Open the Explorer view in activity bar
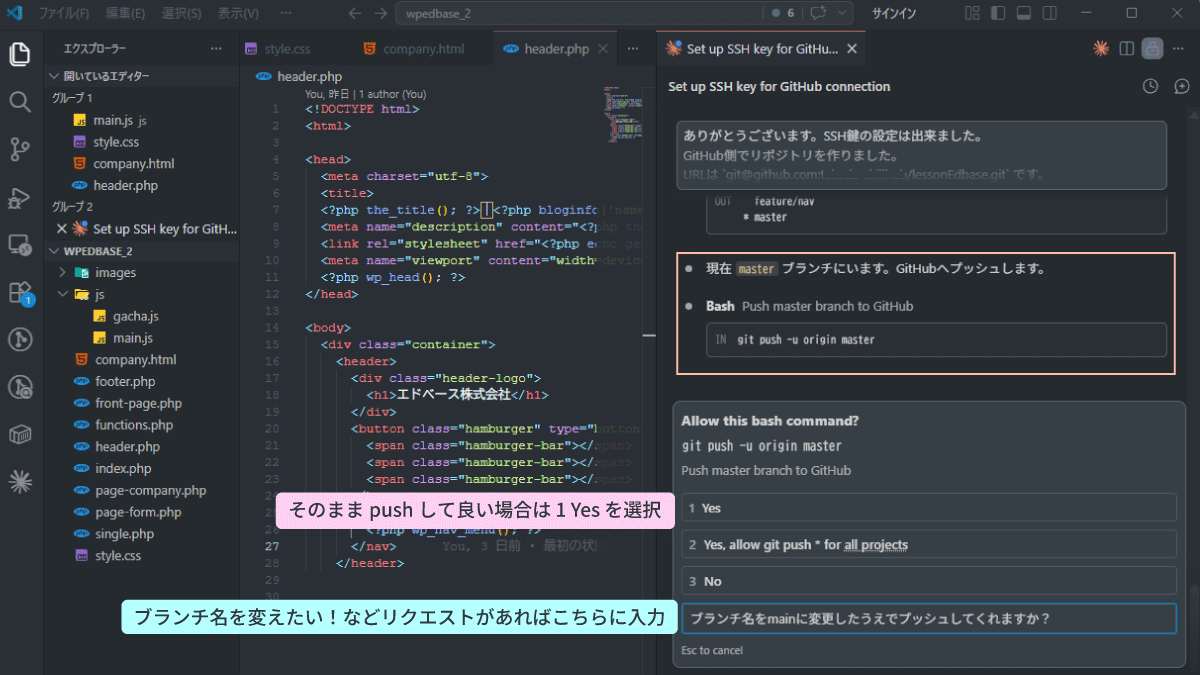This screenshot has height=675, width=1200. (x=19, y=54)
